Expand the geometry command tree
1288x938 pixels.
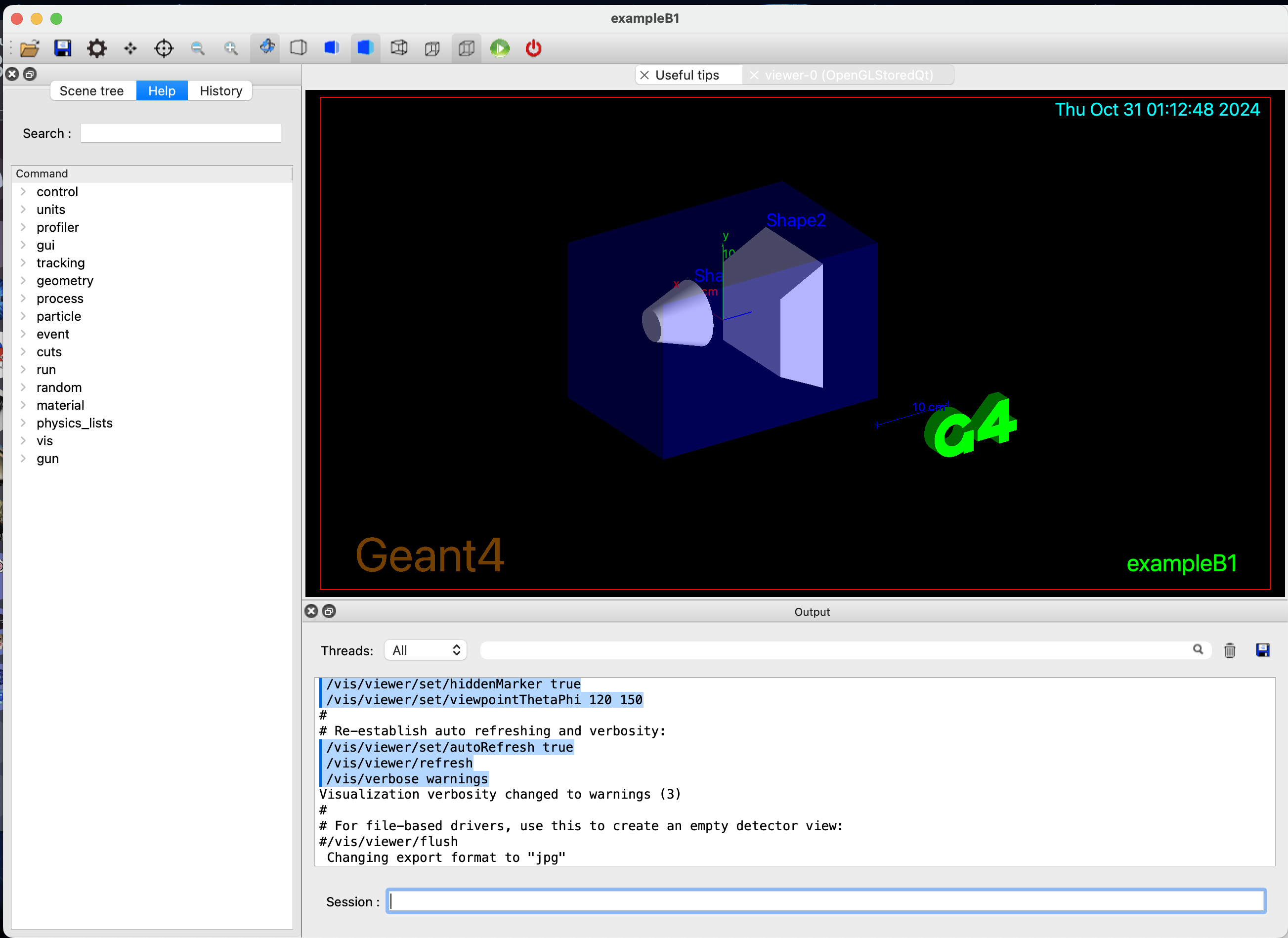[x=23, y=281]
